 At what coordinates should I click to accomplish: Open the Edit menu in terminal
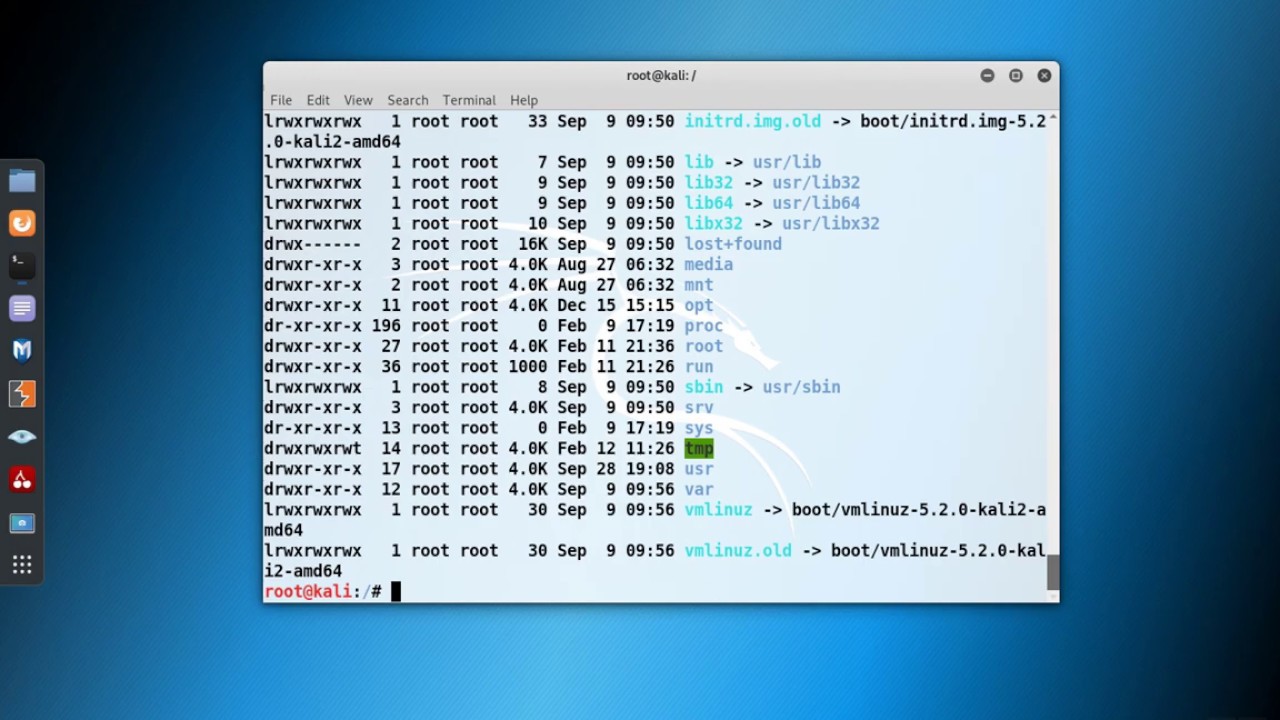coord(318,100)
